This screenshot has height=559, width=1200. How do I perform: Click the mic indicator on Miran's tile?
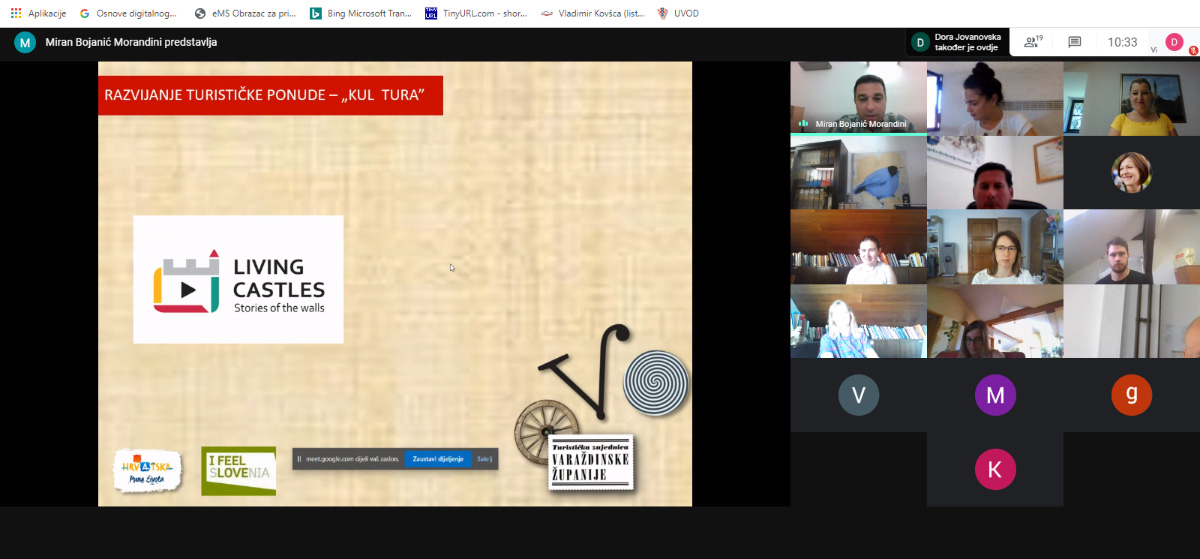[803, 124]
